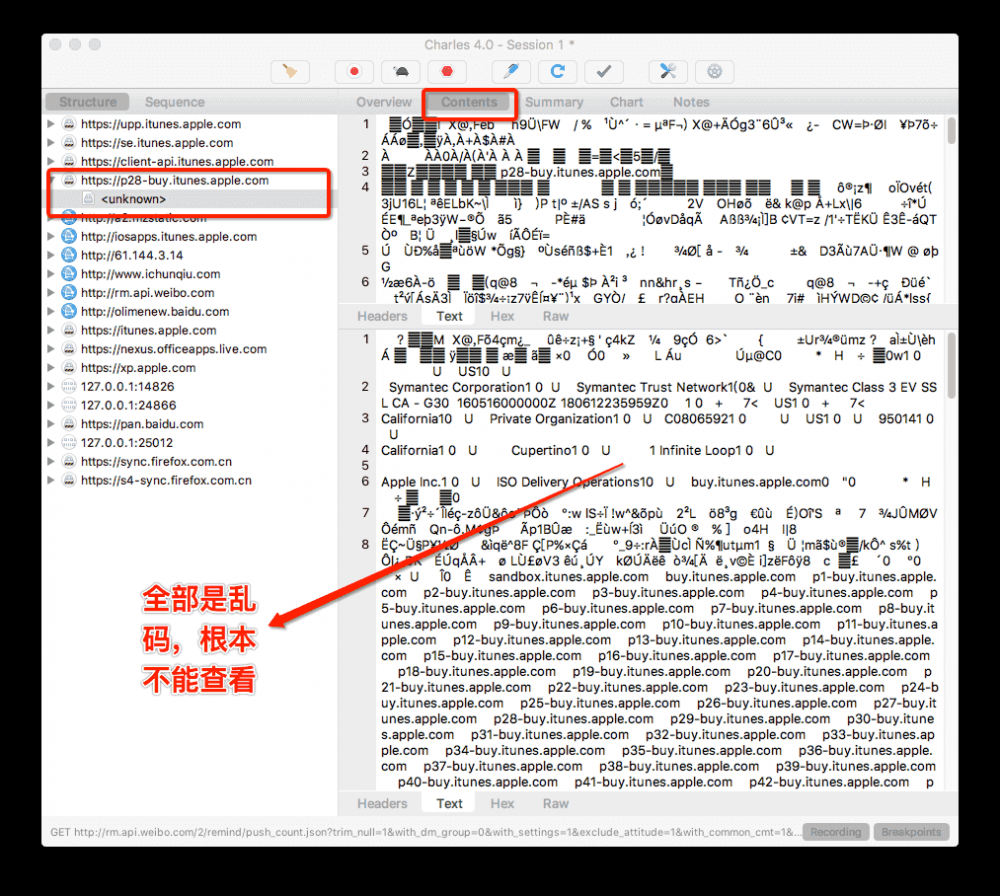The width and height of the screenshot is (1000, 896).
Task: Click the red record traffic icon
Action: tap(353, 71)
